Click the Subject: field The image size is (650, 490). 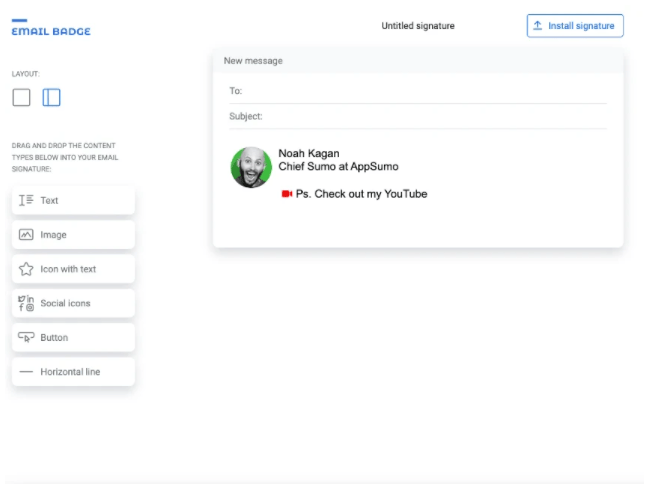[418, 116]
